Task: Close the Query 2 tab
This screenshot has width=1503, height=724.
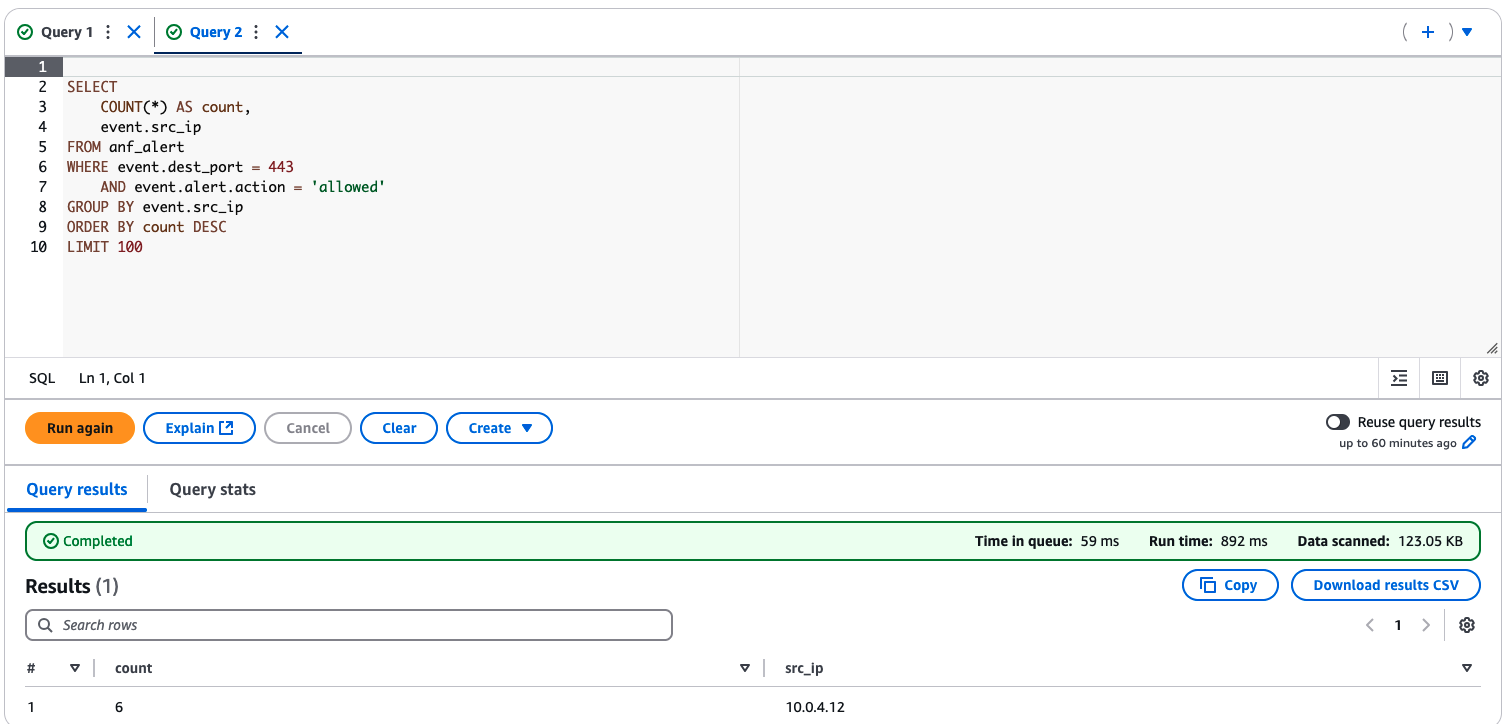Action: click(x=282, y=32)
